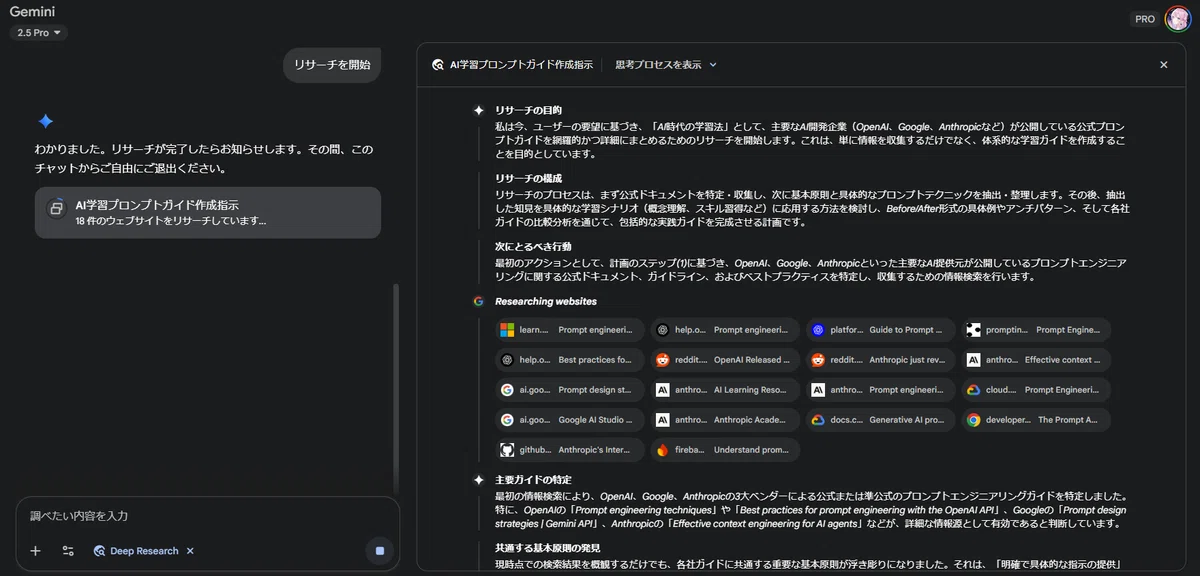Open the learn... Prompt engineeri... Microsoft source chip

[x=570, y=330]
